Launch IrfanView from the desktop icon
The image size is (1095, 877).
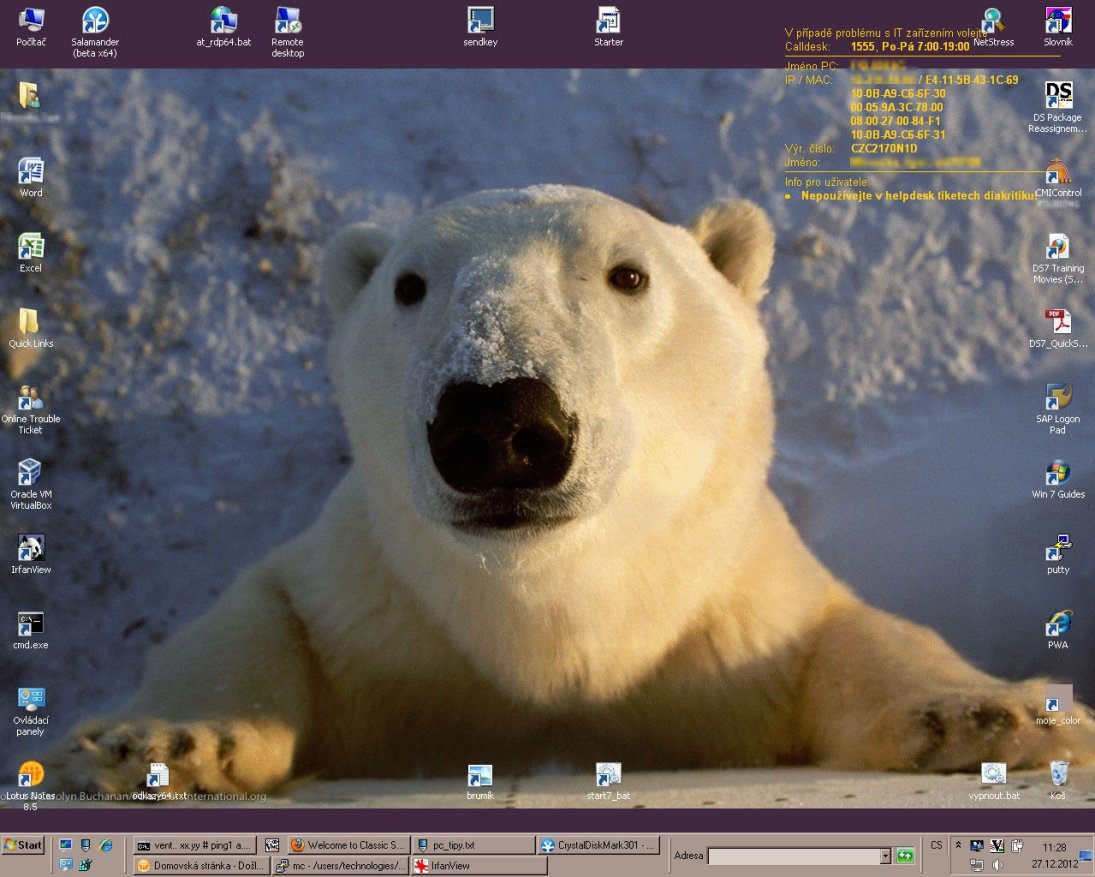click(x=30, y=548)
